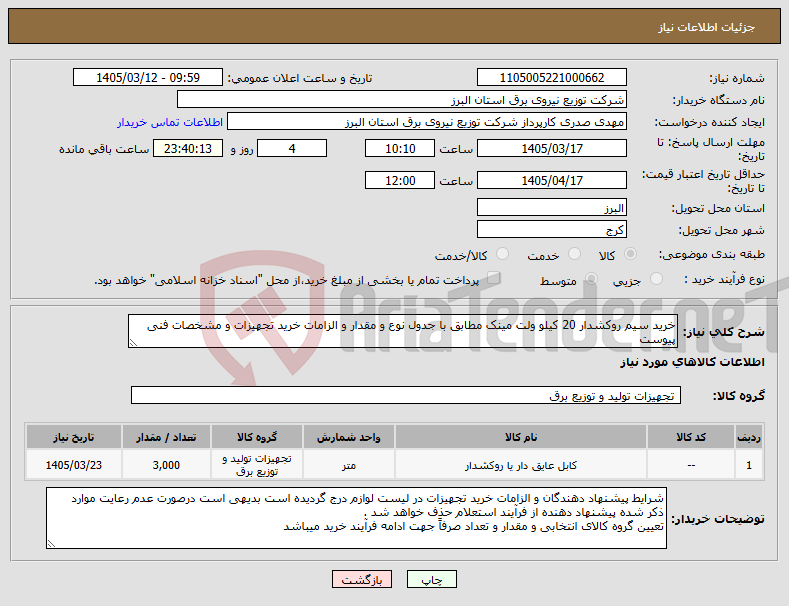Click the بازگشت (back) button

(x=362, y=580)
